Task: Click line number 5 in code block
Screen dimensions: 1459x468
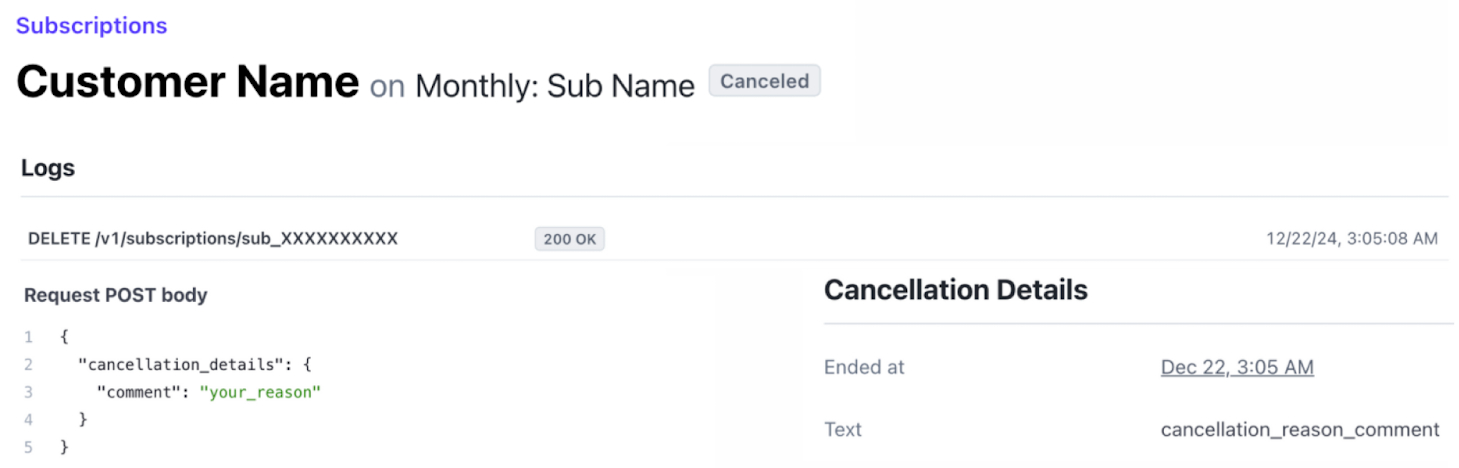Action: [29, 447]
